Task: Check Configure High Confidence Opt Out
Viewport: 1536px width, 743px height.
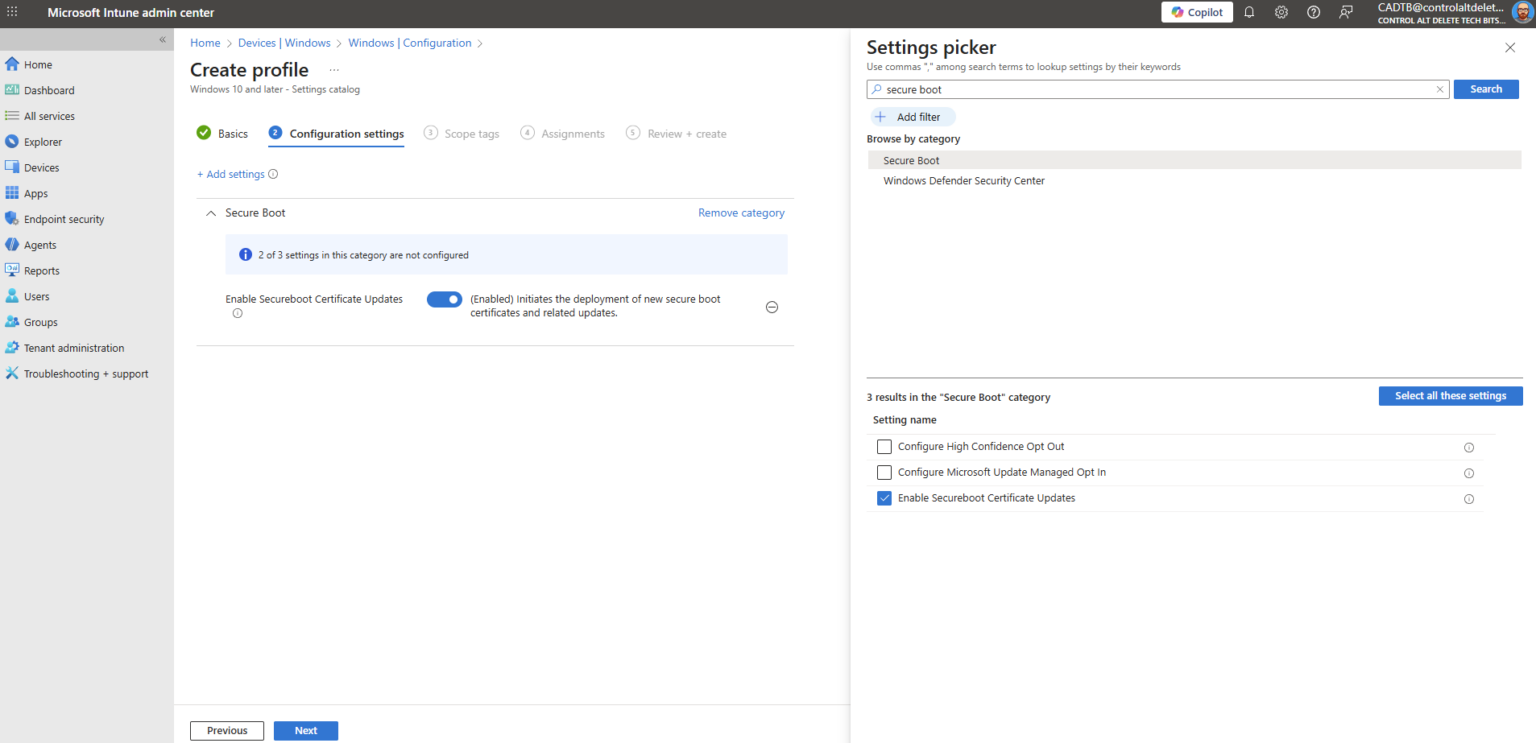Action: tap(884, 447)
